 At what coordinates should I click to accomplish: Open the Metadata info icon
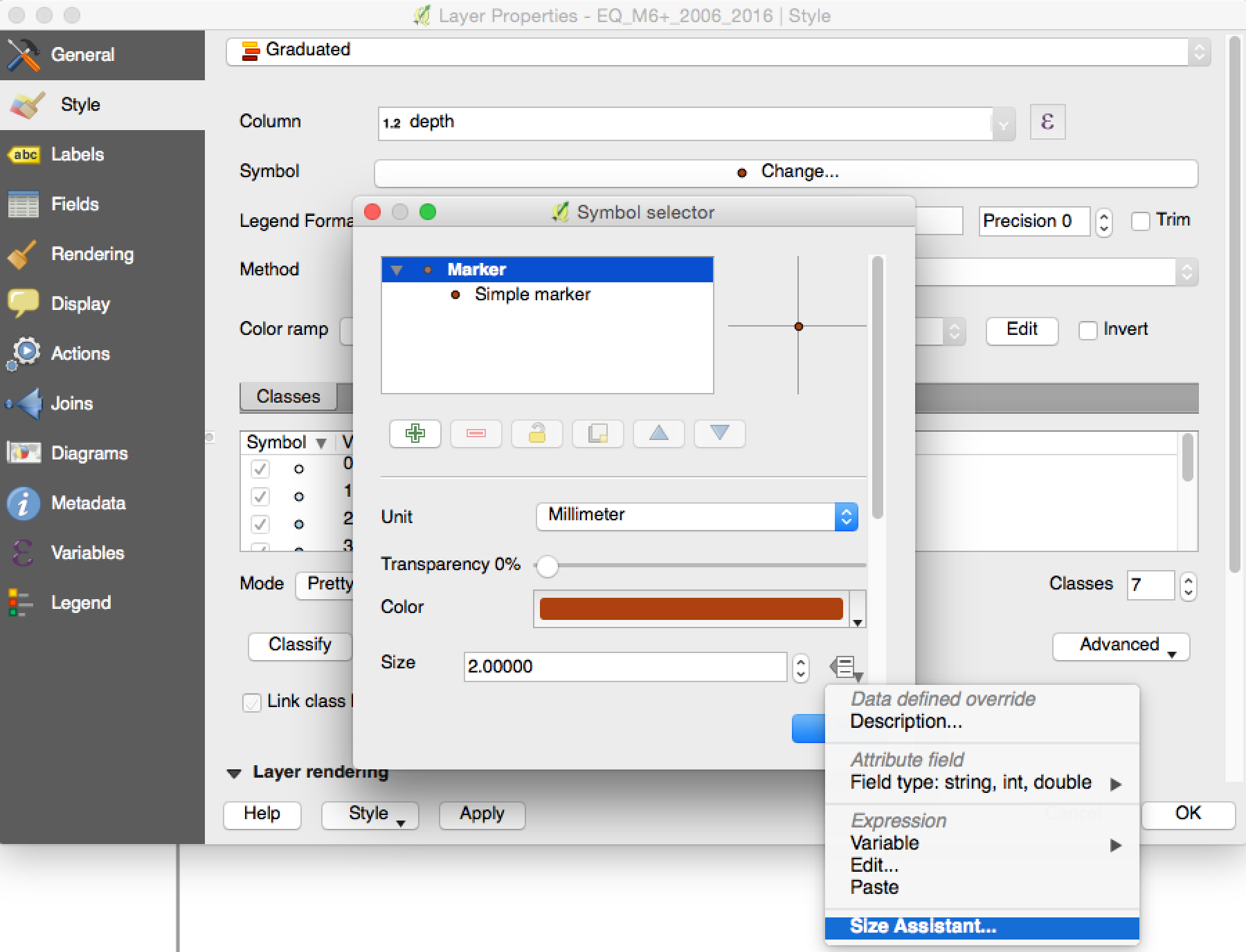[x=23, y=504]
